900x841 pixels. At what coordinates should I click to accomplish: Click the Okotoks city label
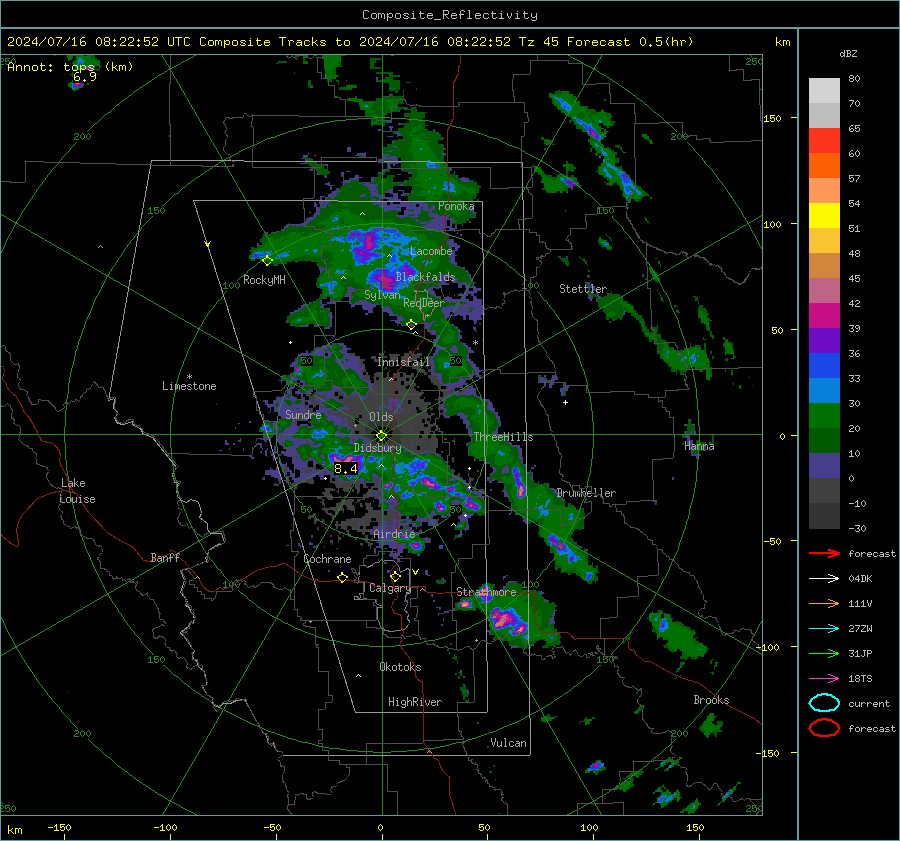[x=400, y=667]
